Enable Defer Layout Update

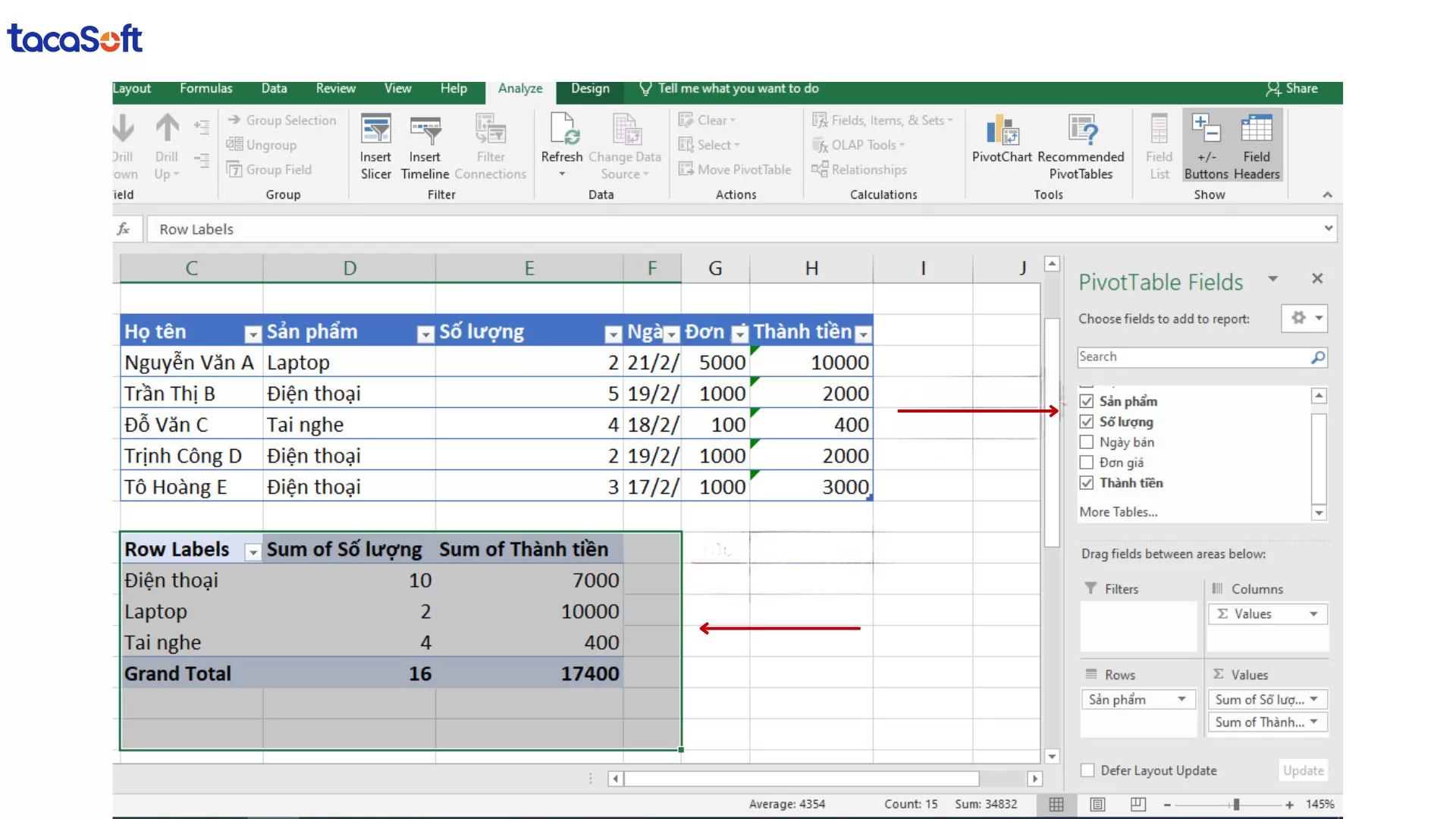click(1086, 770)
